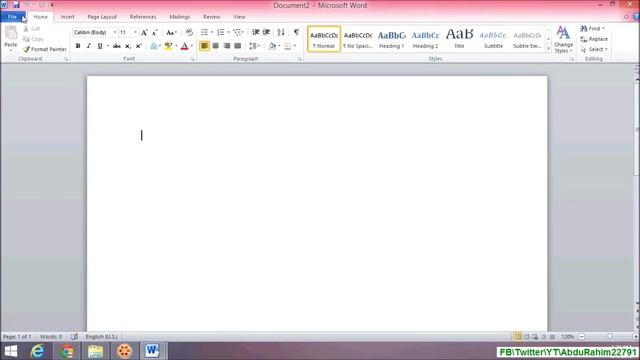
Task: Toggle Align Text Right
Action: 227,46
